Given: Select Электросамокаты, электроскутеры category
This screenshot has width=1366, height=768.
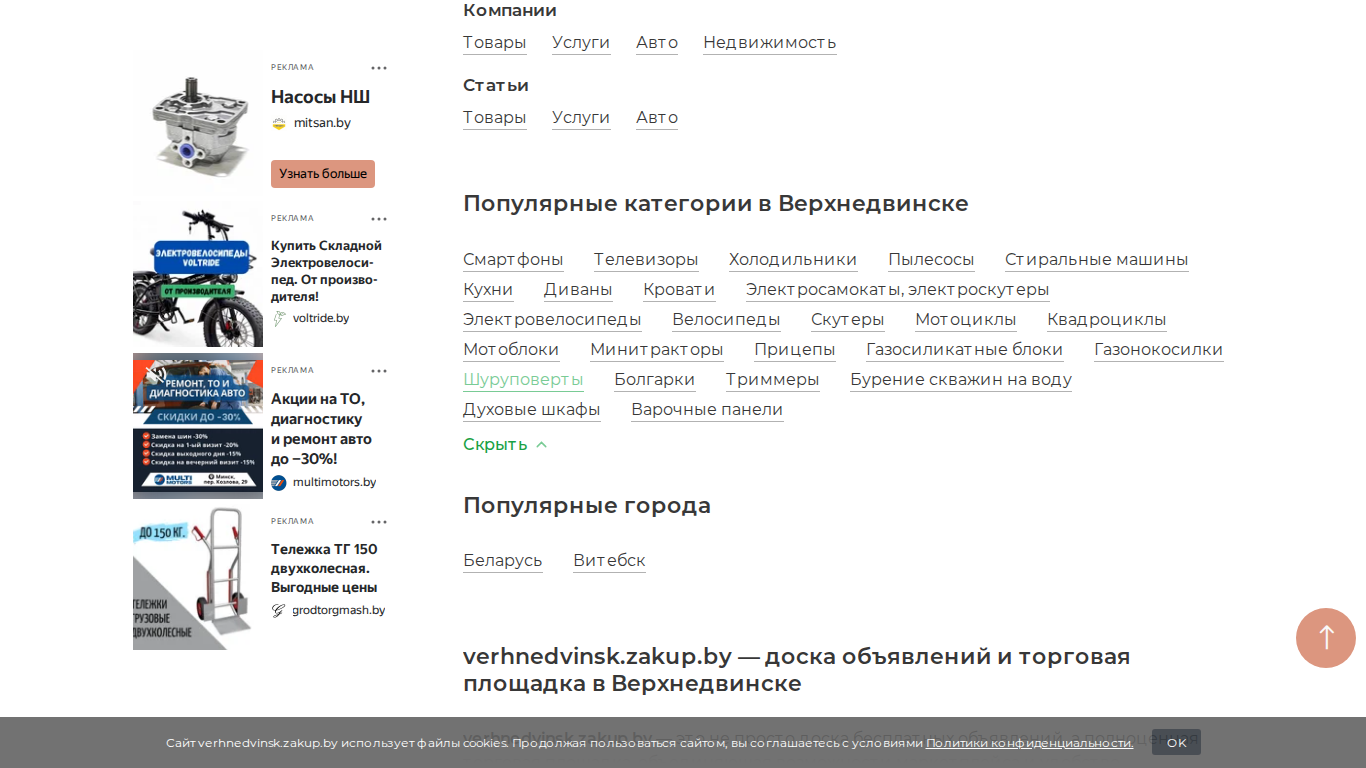Looking at the screenshot, I should pos(898,290).
